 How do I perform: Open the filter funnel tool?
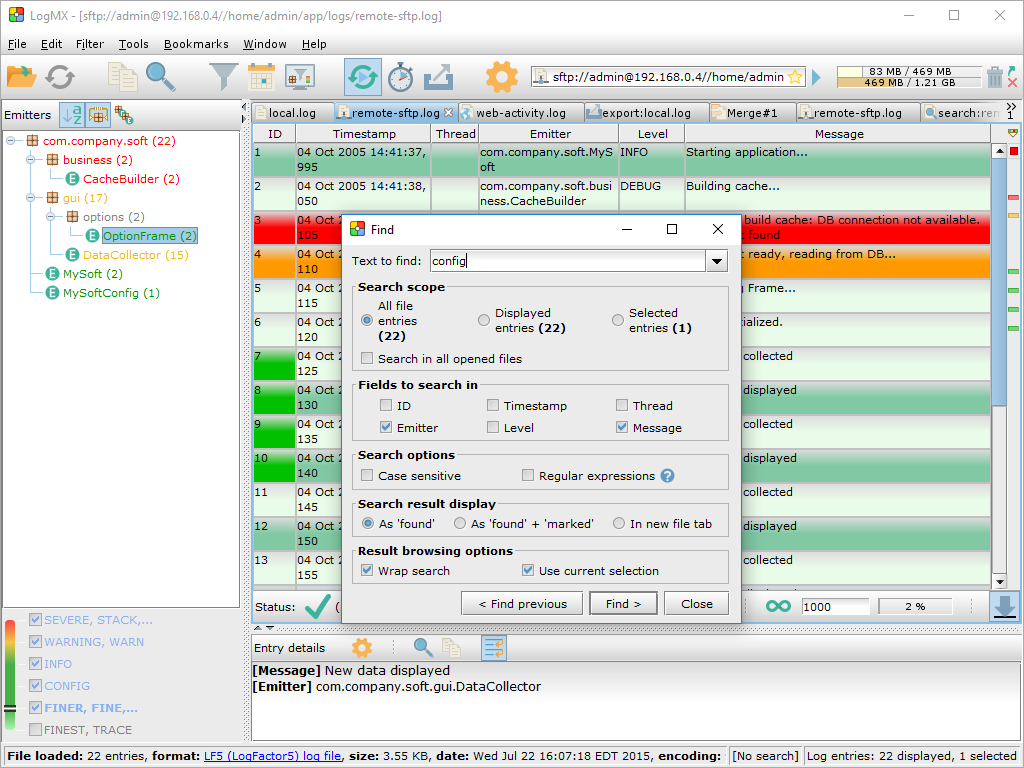223,76
